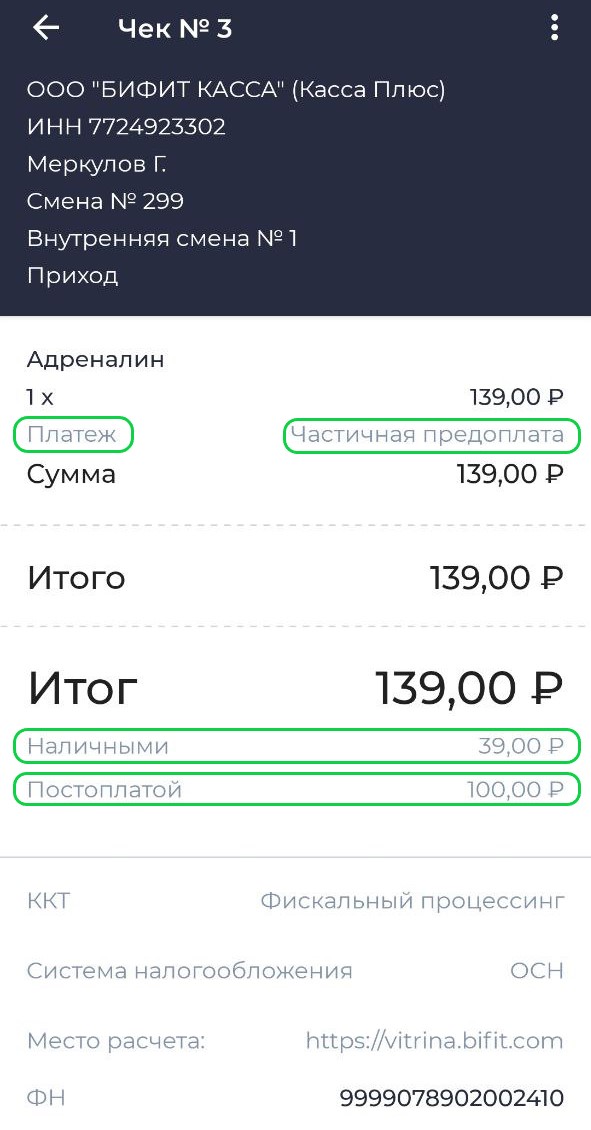Tap the "Итого" total row
This screenshot has width=591, height=1130.
click(x=296, y=577)
